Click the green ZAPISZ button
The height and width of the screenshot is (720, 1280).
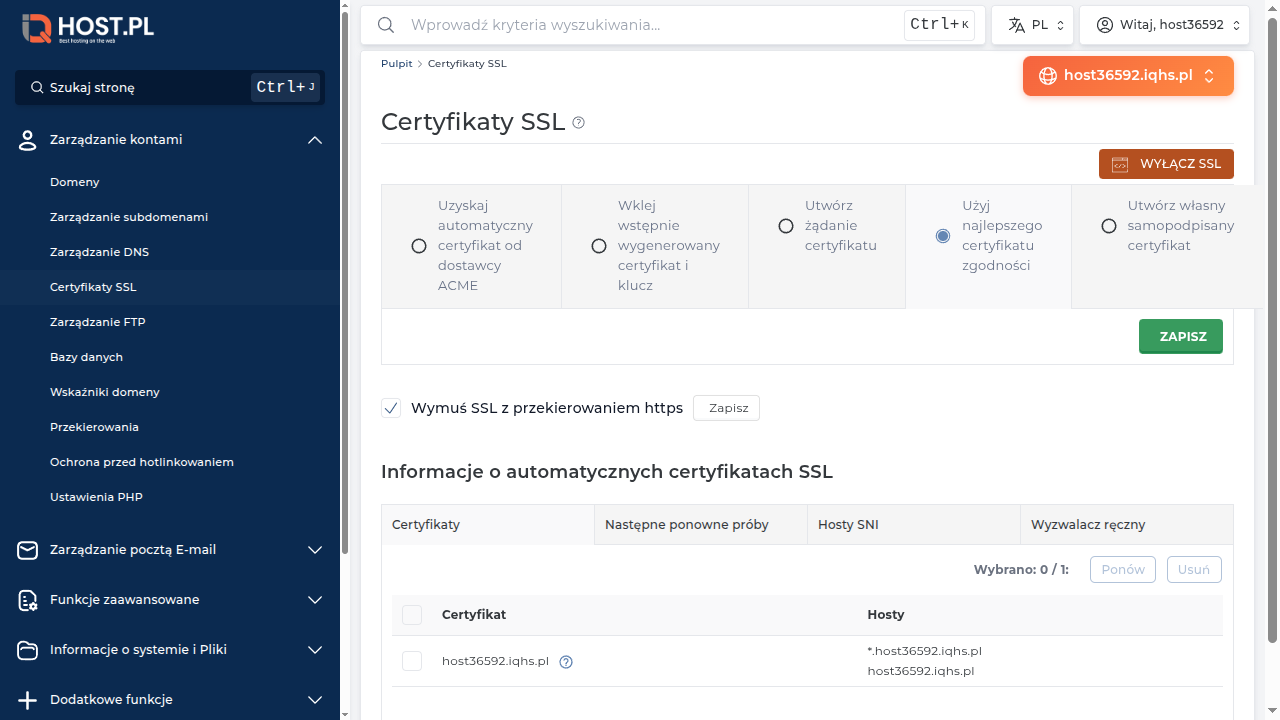pyautogui.click(x=1181, y=336)
